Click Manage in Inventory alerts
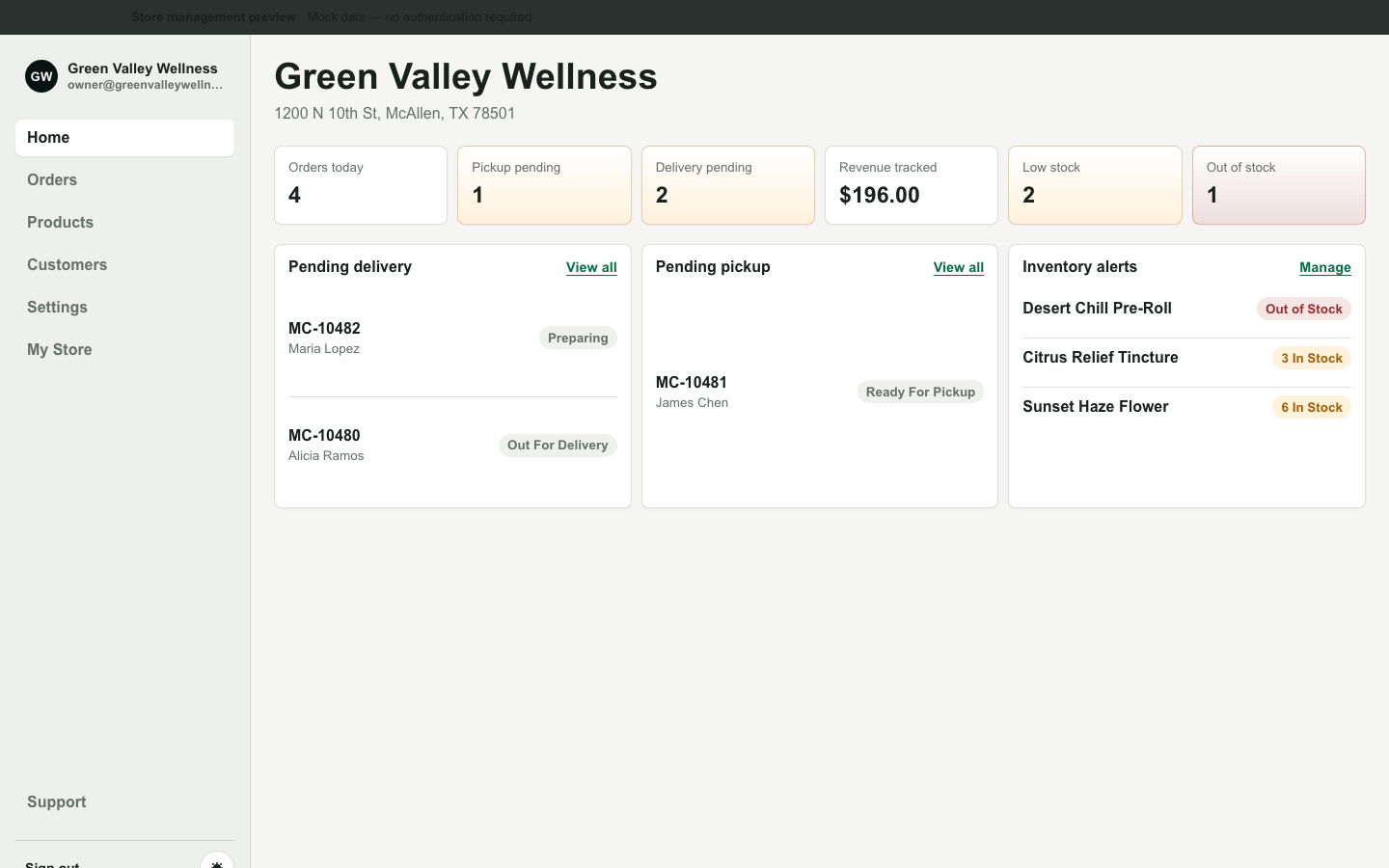Image resolution: width=1389 pixels, height=868 pixels. pyautogui.click(x=1325, y=267)
